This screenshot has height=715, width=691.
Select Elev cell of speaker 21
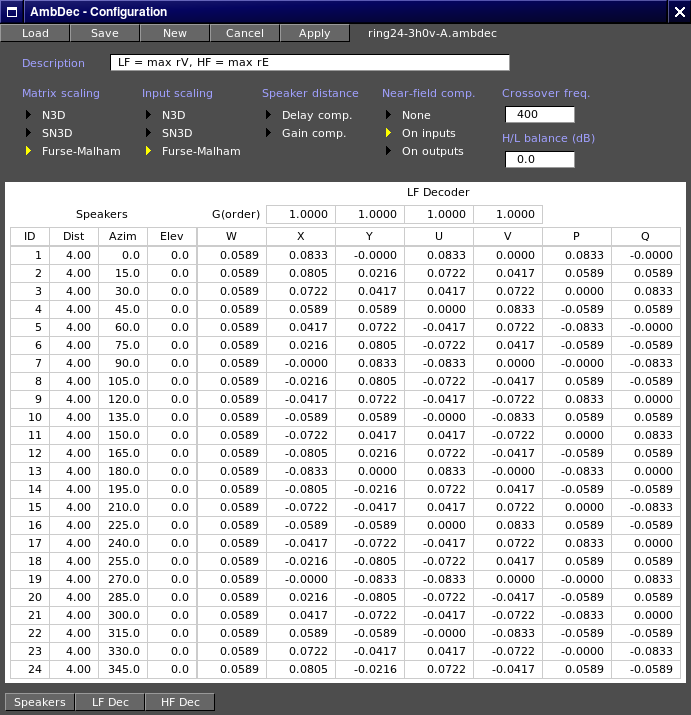(172, 616)
